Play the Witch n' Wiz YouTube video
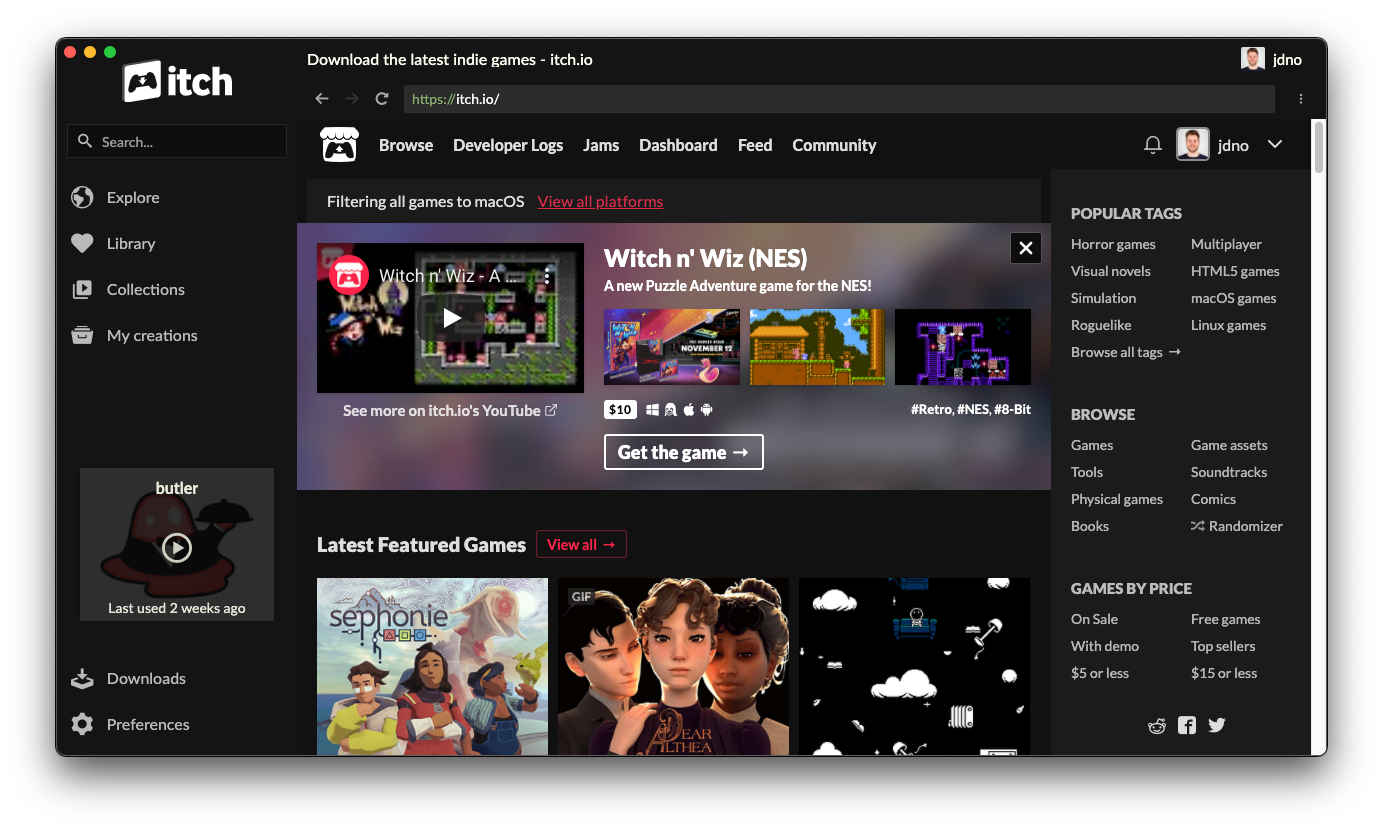This screenshot has height=830, width=1383. point(451,318)
